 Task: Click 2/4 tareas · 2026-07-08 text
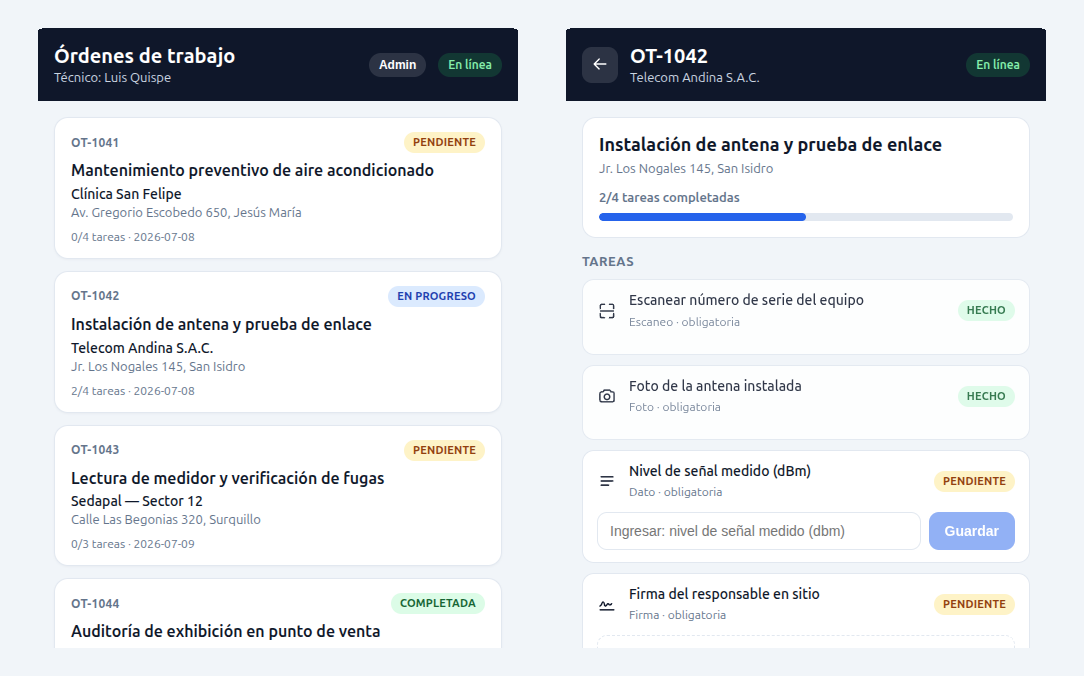pyautogui.click(x=133, y=391)
